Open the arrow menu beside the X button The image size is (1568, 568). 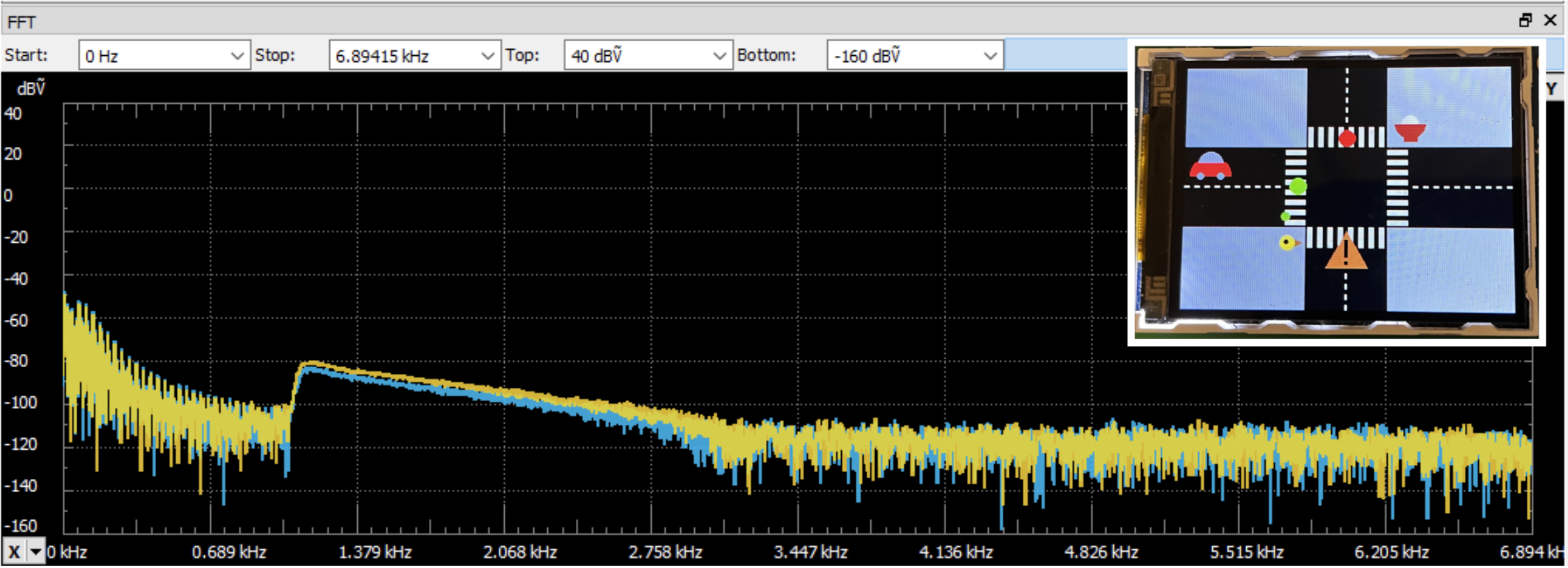pyautogui.click(x=35, y=552)
